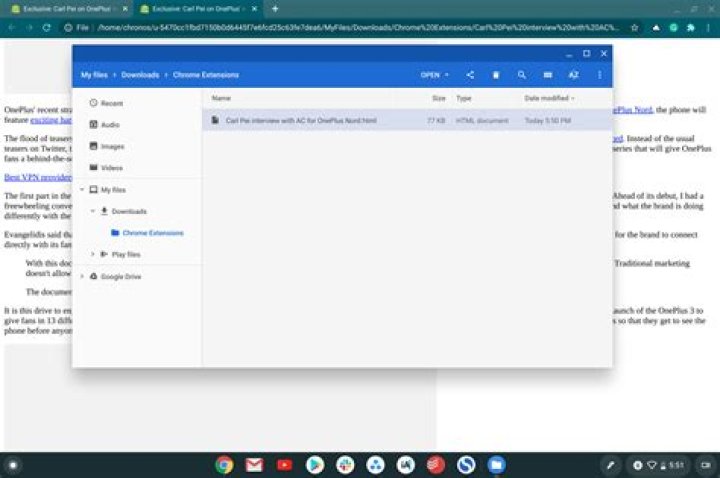Open the AZ sort options
The height and width of the screenshot is (478, 720).
574,75
